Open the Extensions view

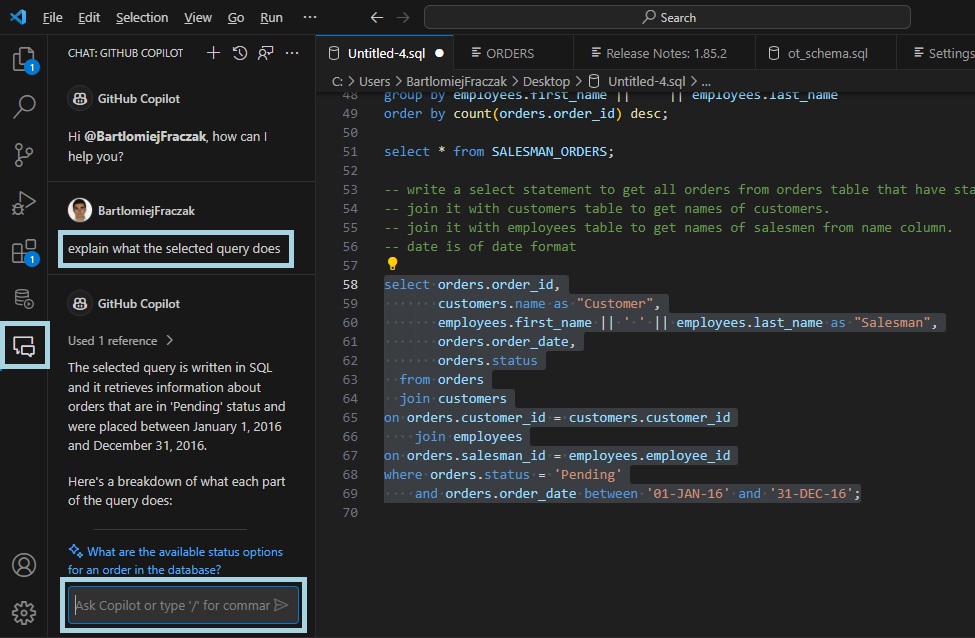[x=24, y=252]
